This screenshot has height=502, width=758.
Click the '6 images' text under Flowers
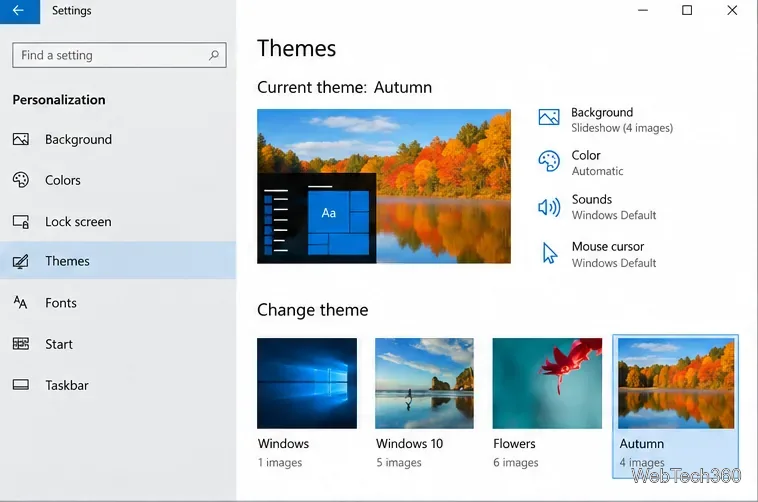click(516, 462)
